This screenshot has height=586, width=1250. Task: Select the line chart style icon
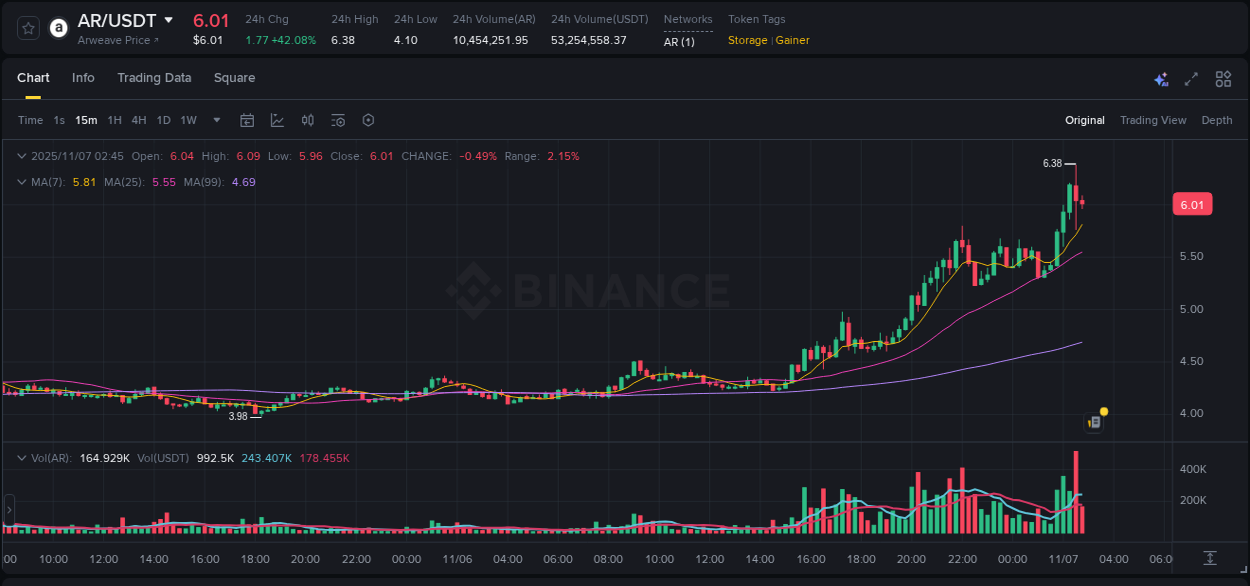(277, 120)
